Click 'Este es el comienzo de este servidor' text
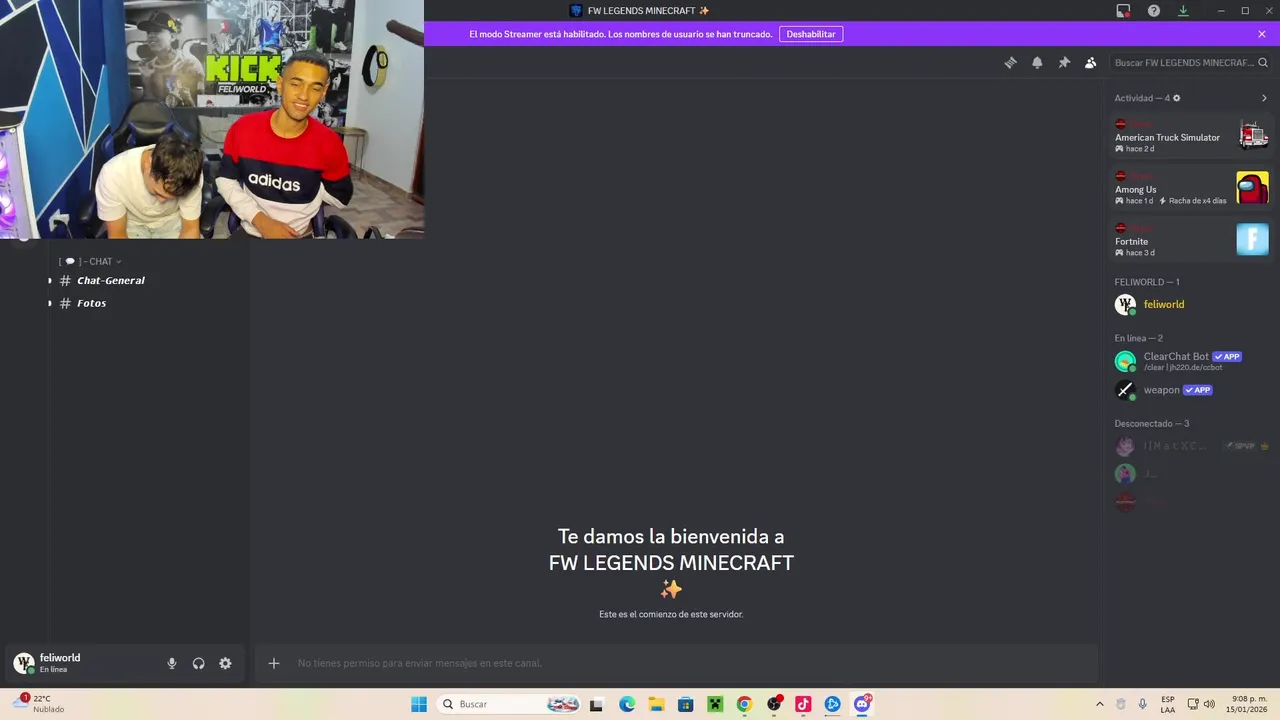1280x720 pixels. 671,614
